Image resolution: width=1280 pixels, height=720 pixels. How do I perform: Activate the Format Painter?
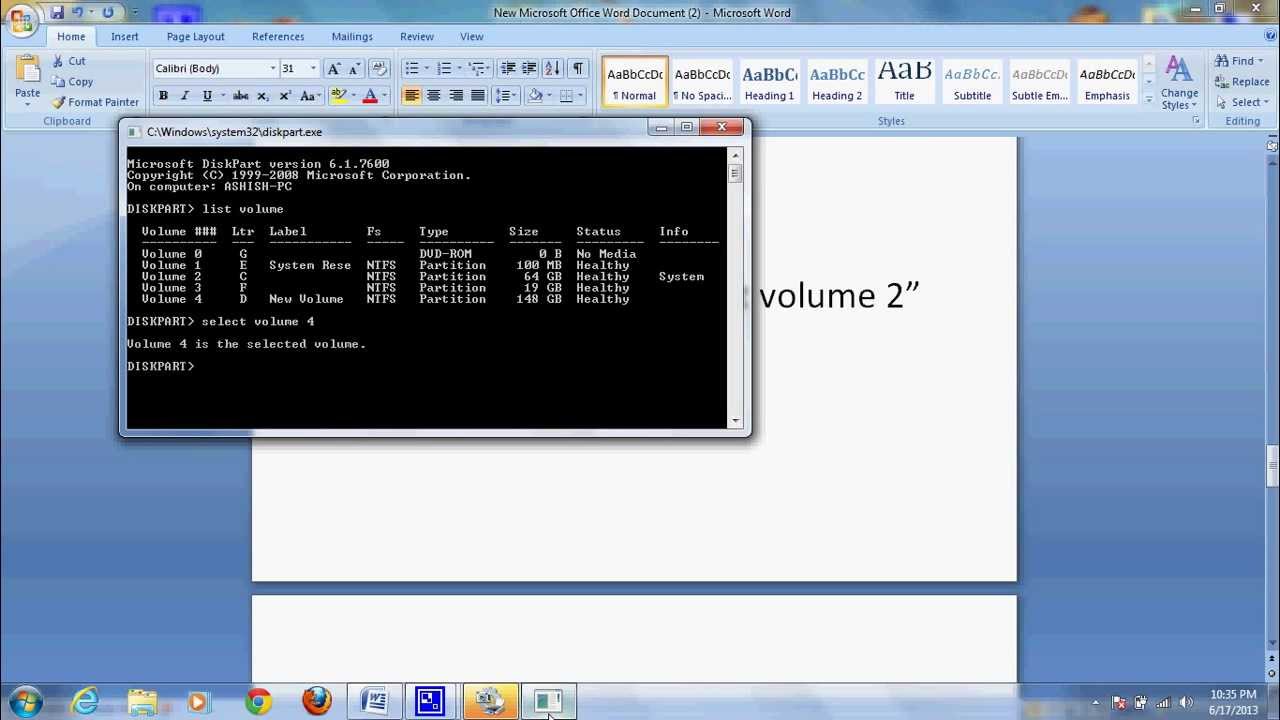click(95, 102)
